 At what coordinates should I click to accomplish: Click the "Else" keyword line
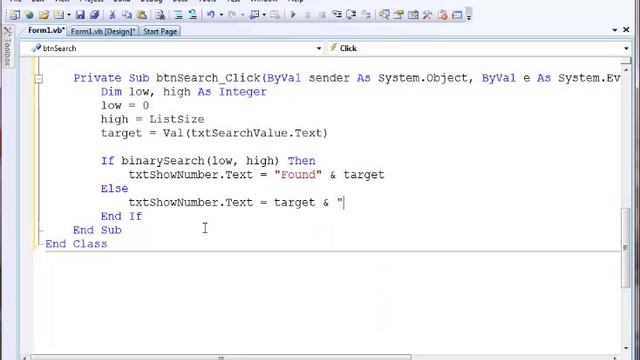coord(114,189)
